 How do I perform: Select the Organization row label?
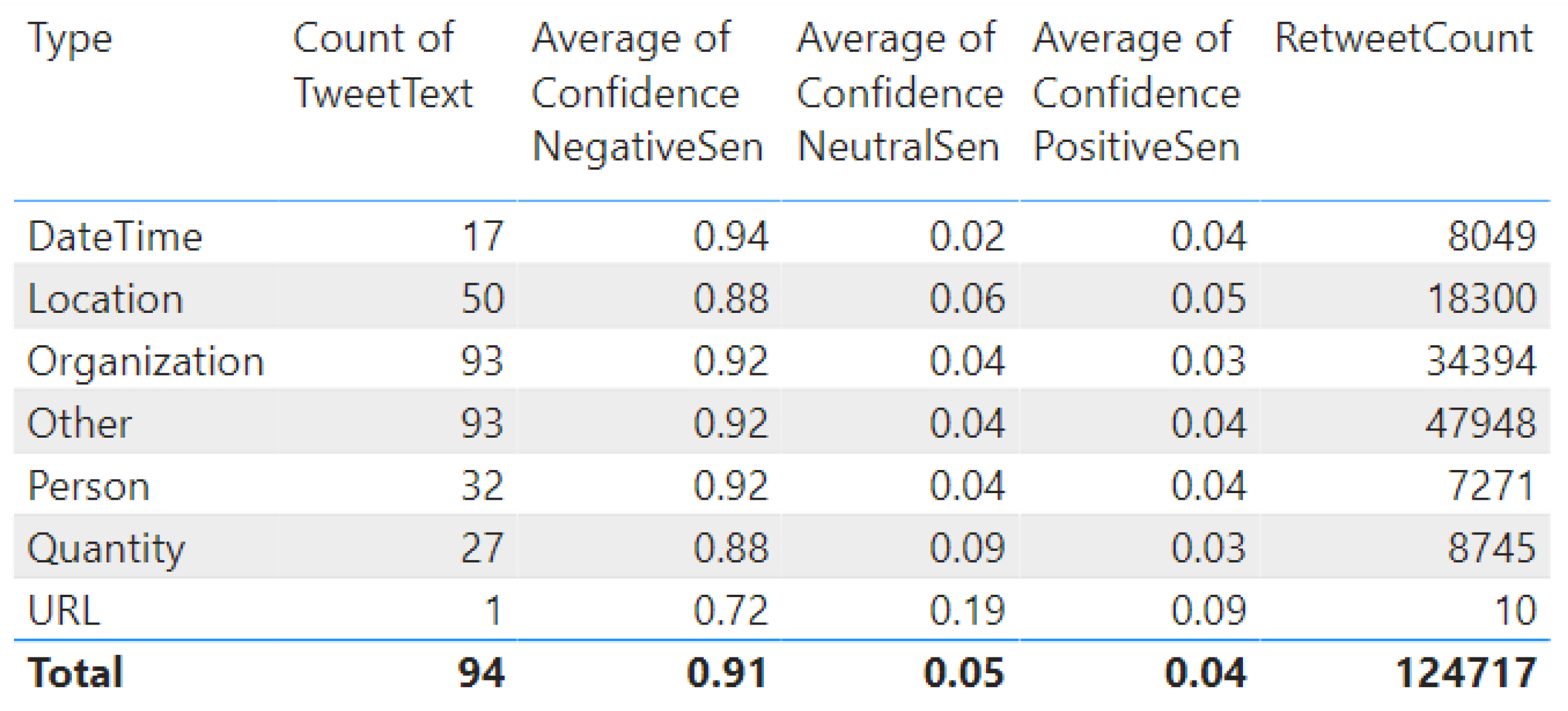coord(145,361)
